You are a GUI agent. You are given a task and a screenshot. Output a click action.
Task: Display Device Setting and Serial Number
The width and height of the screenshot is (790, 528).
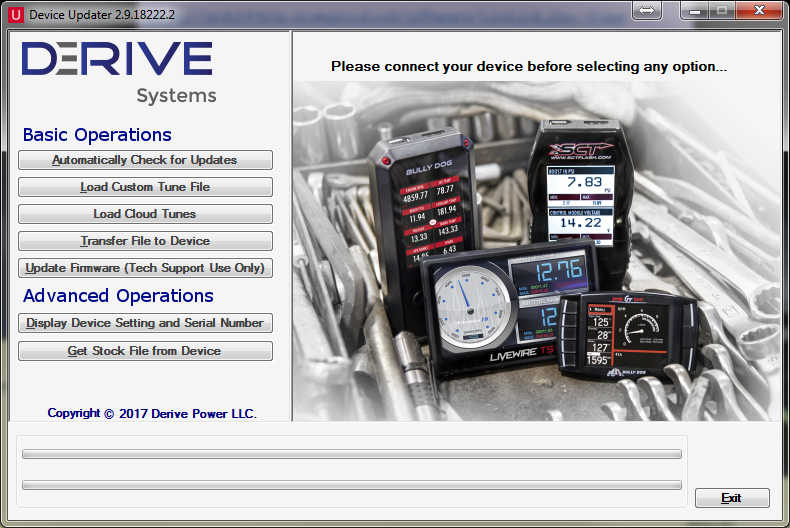[145, 323]
